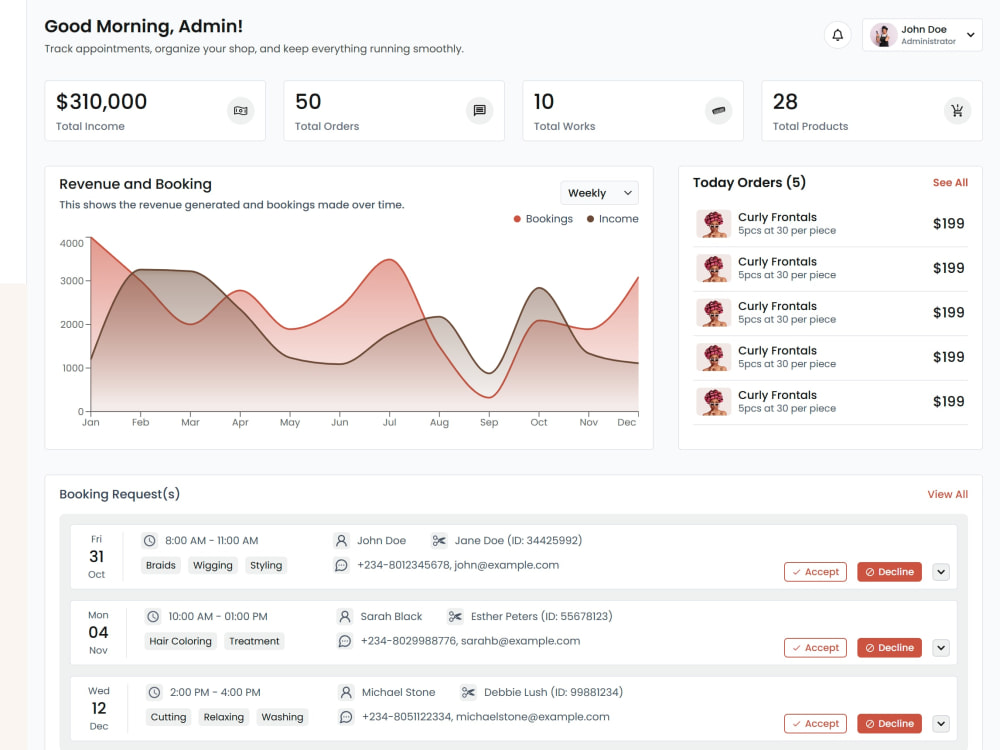Accept the Michael Stone booking request
This screenshot has width=1000, height=750.
pyautogui.click(x=815, y=724)
